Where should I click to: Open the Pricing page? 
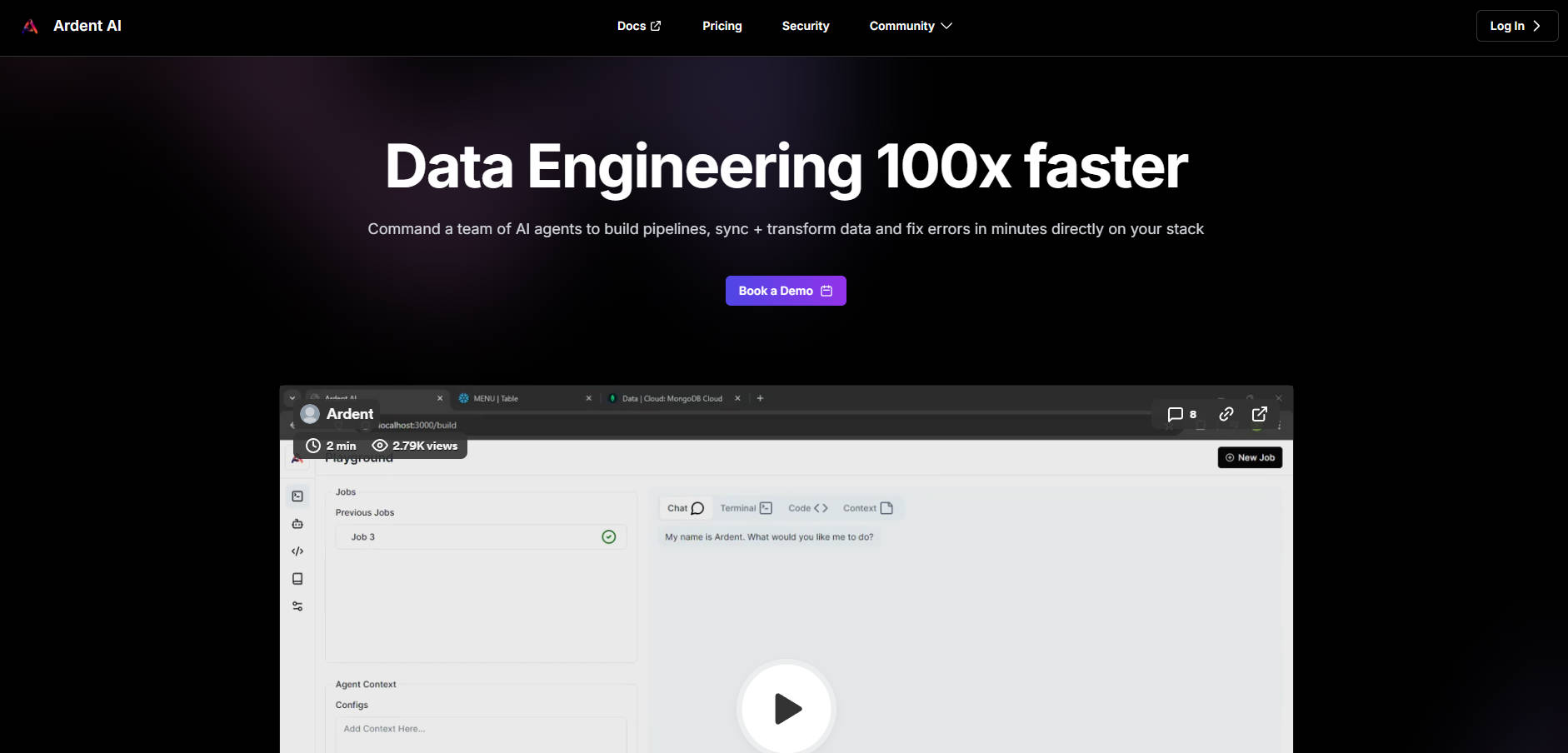pos(722,26)
